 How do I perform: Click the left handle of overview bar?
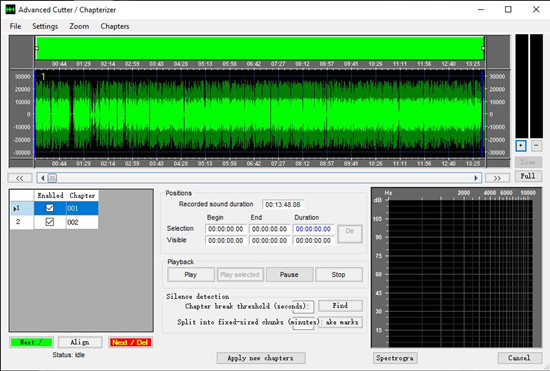point(37,48)
